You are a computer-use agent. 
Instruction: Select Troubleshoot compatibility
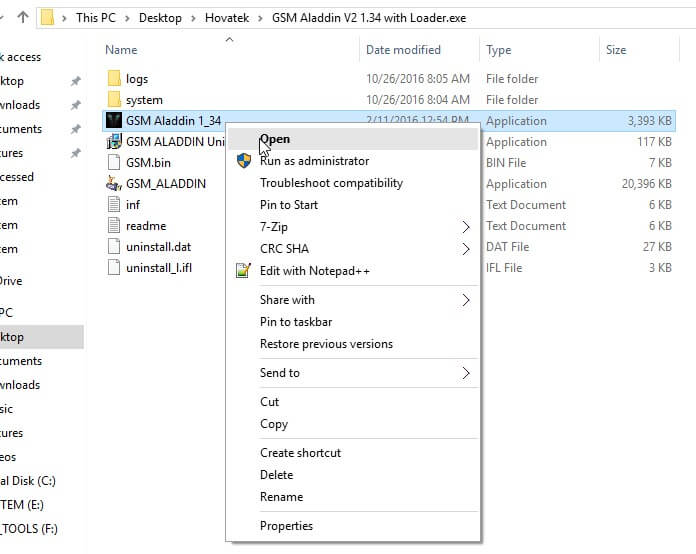coord(353,183)
